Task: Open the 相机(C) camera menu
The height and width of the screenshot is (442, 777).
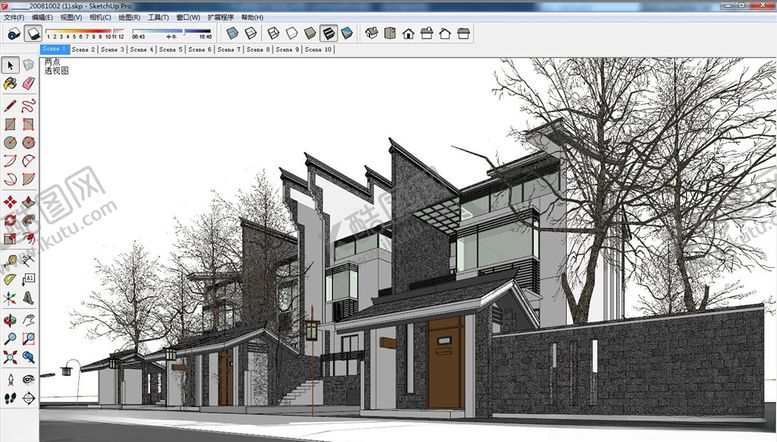Action: coord(100,17)
